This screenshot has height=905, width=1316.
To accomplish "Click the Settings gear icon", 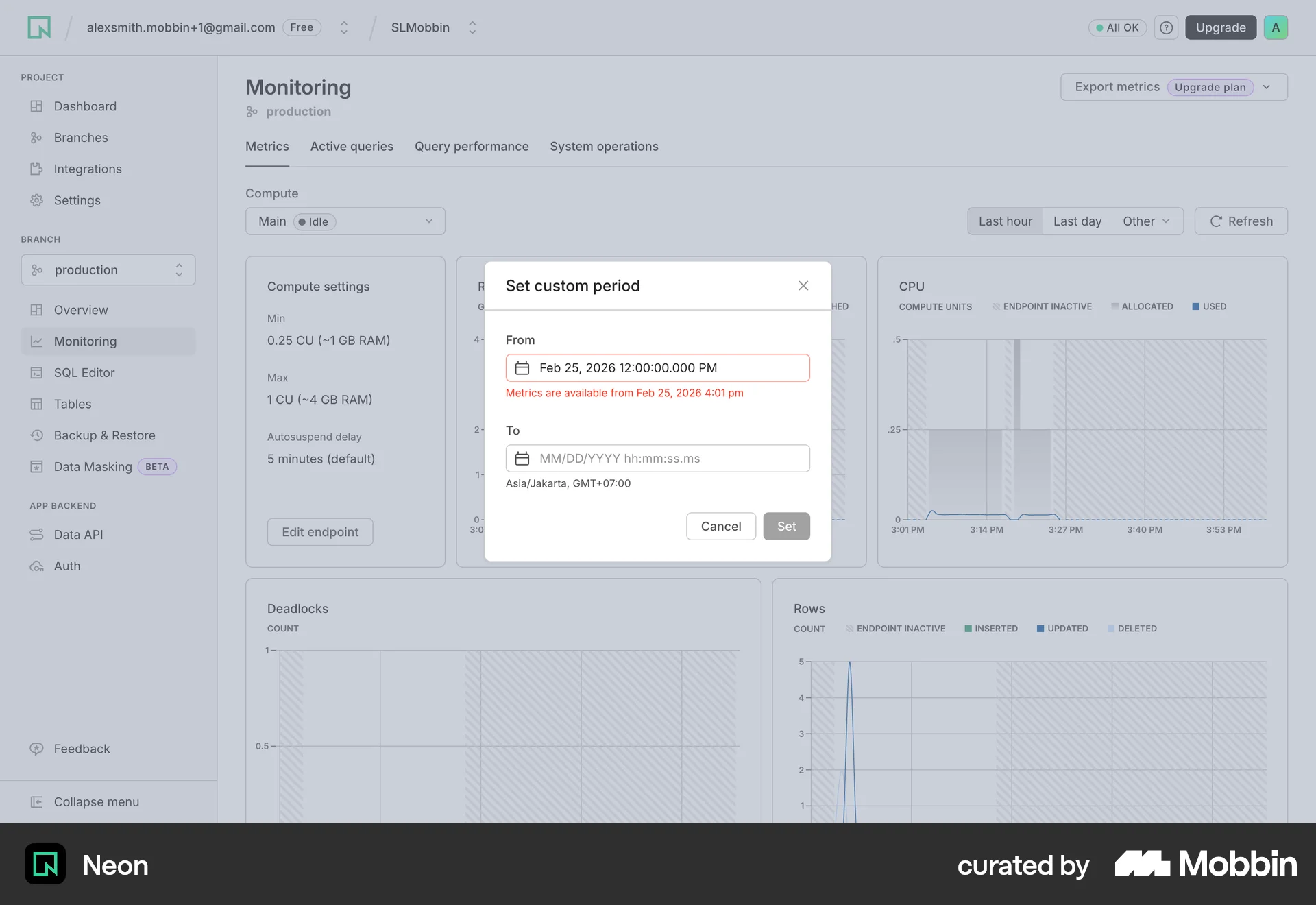I will (36, 200).
